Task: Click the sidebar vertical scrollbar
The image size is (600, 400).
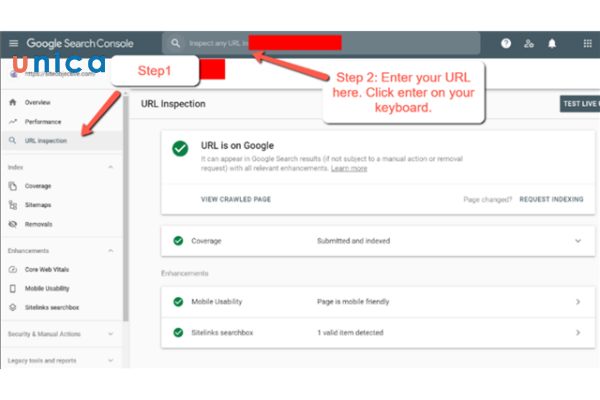Action: click(x=126, y=207)
